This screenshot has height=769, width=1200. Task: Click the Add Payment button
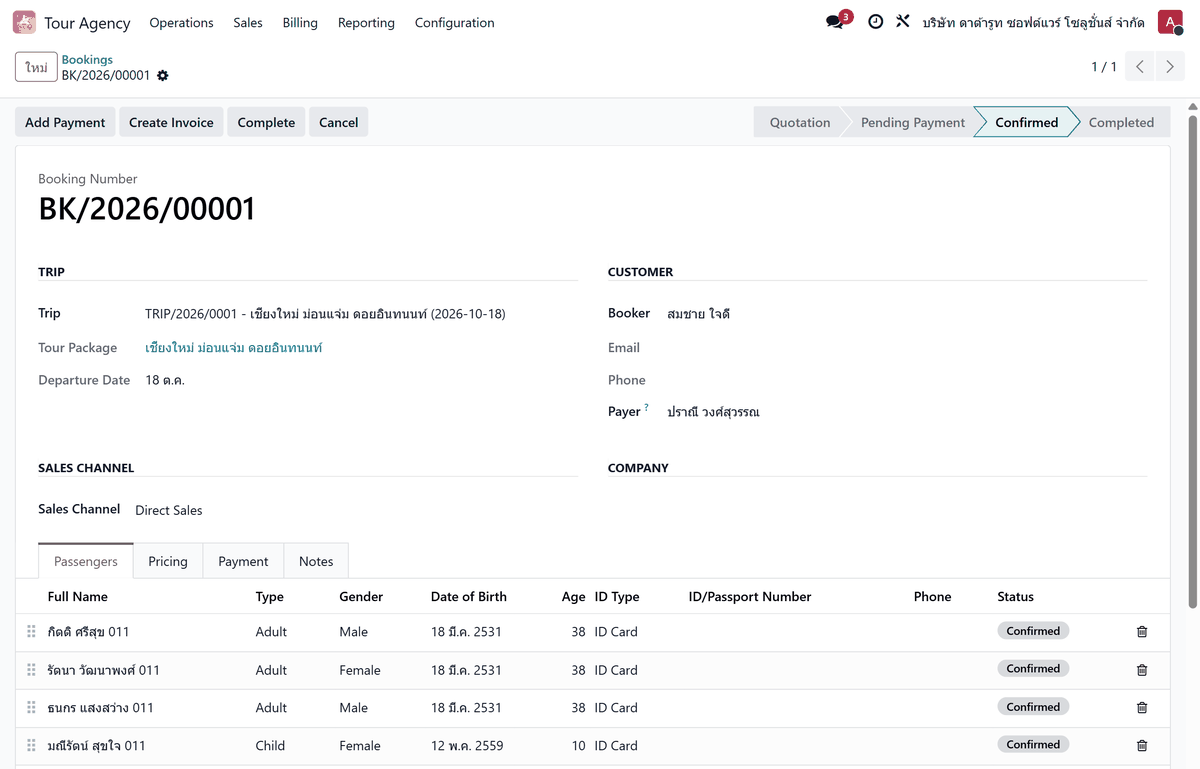coord(65,122)
